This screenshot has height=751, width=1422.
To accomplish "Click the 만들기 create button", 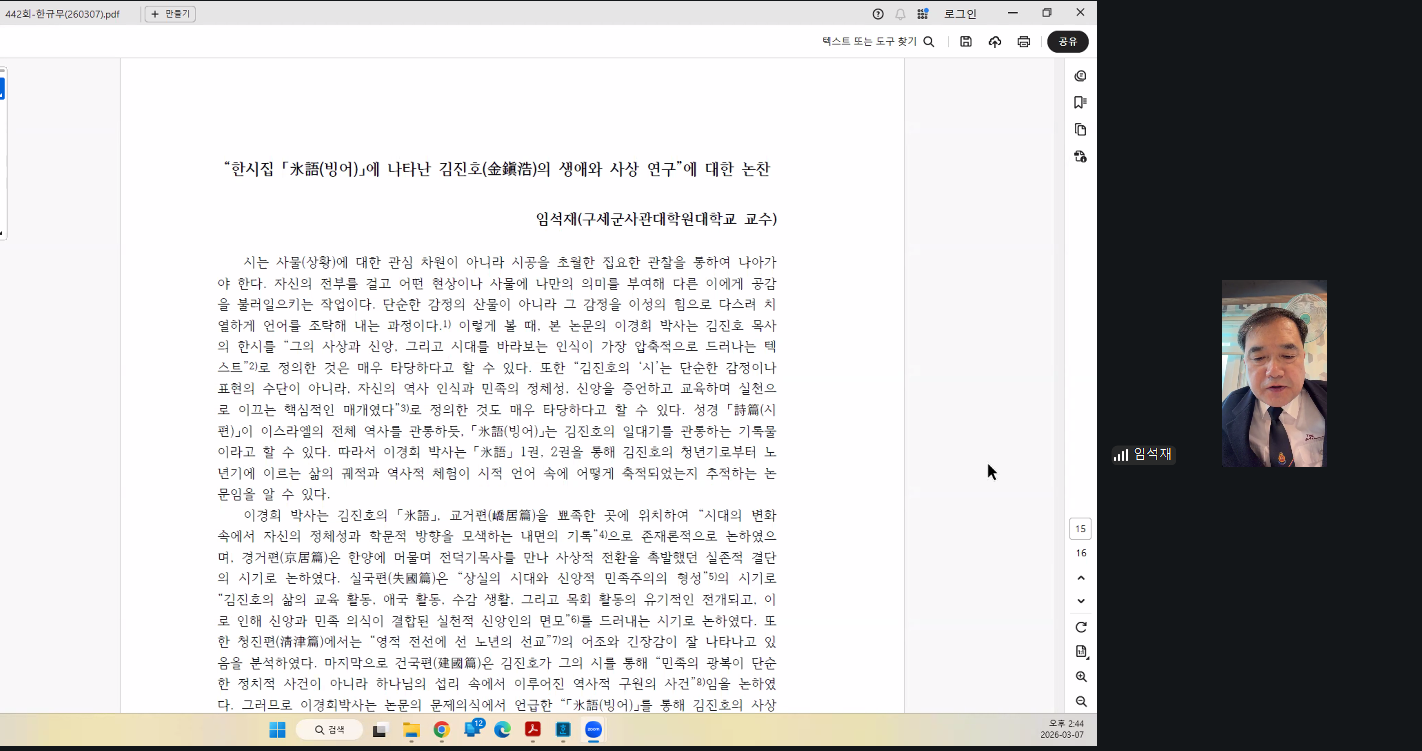I will pyautogui.click(x=170, y=14).
